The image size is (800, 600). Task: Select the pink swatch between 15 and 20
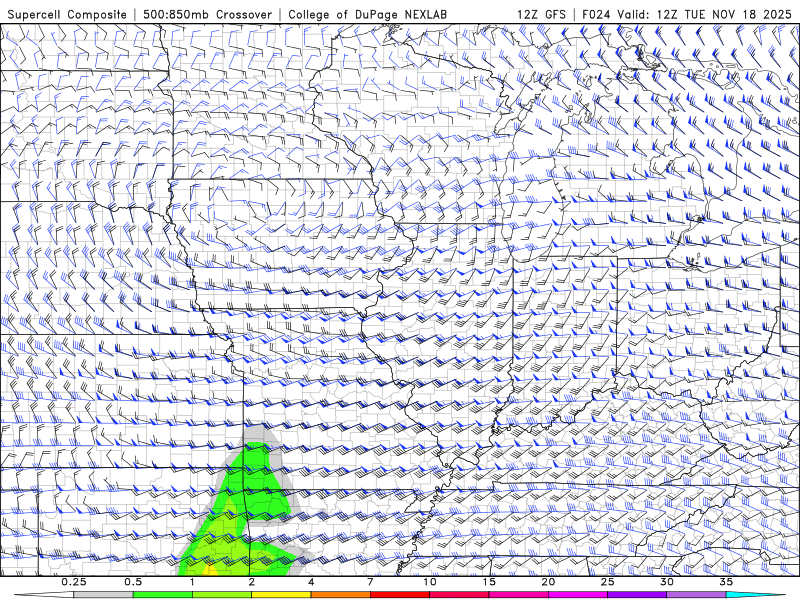pyautogui.click(x=518, y=595)
